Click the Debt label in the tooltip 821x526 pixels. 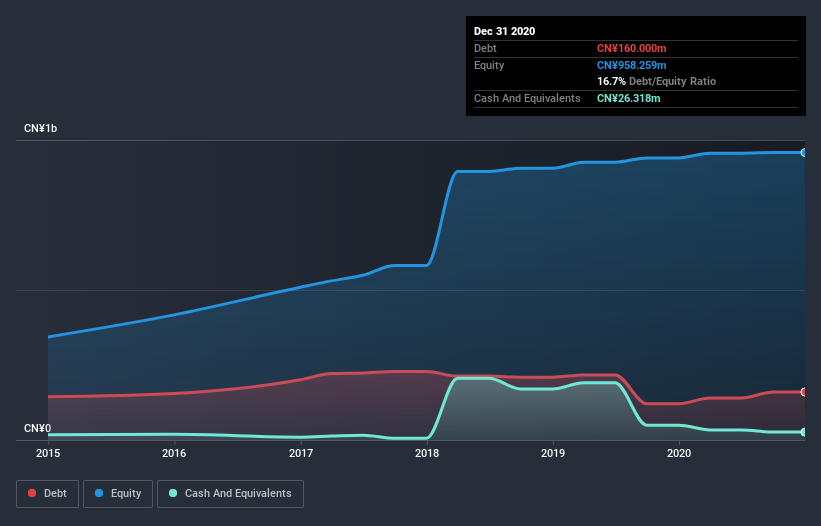click(485, 48)
